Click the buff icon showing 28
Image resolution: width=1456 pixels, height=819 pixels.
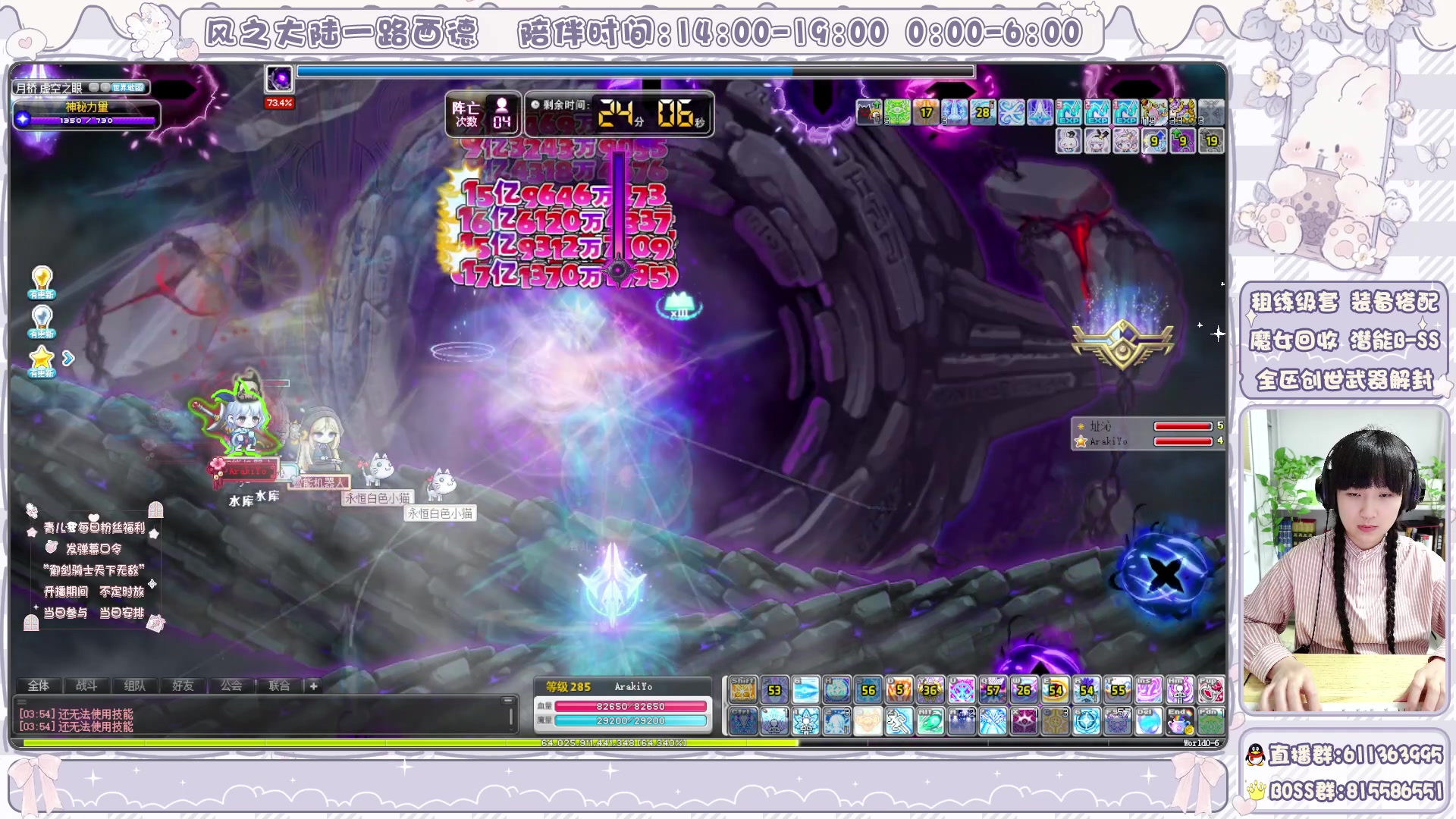point(984,112)
